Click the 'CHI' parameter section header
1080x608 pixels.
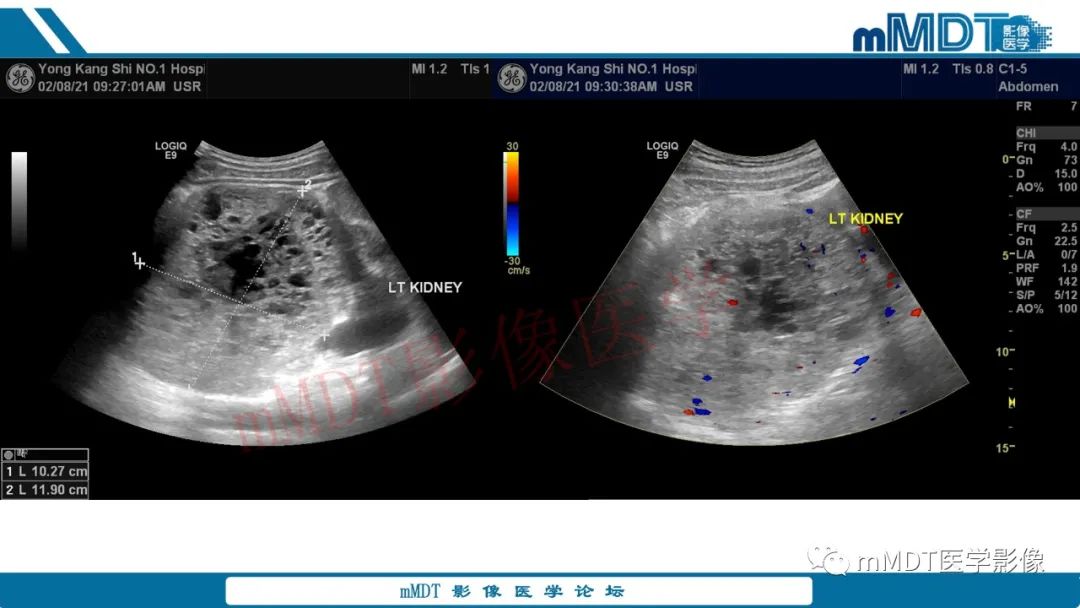point(1046,133)
